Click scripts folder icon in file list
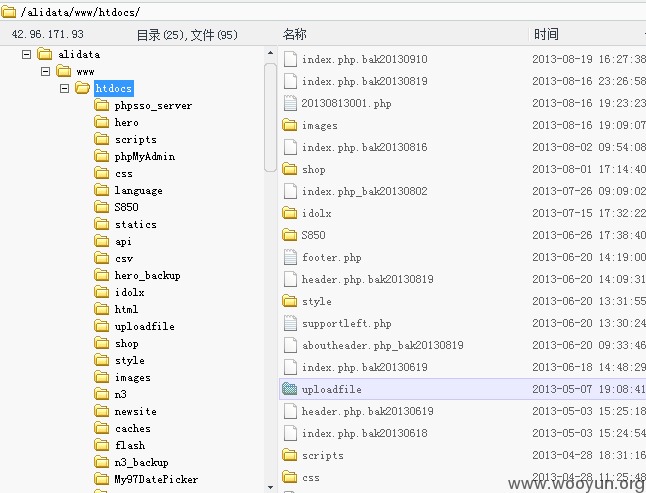The image size is (646, 493). [x=290, y=455]
